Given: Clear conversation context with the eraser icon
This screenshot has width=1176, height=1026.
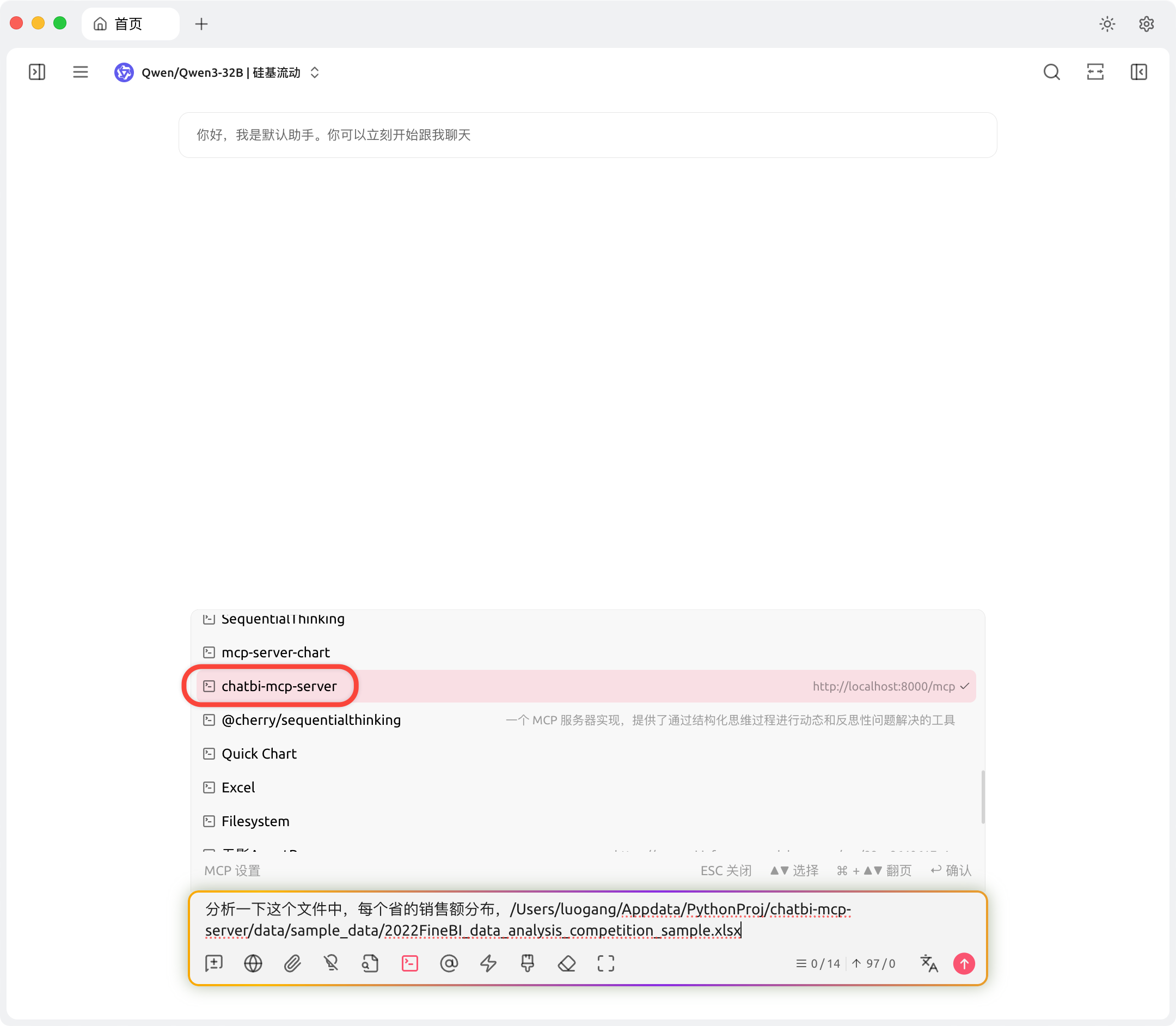Looking at the screenshot, I should coord(567,963).
